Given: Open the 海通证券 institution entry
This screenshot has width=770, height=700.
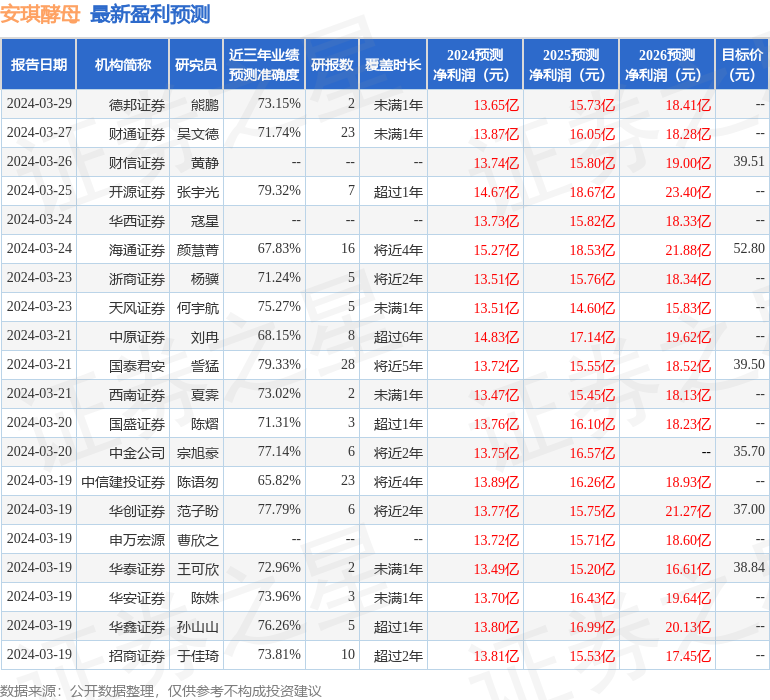Looking at the screenshot, I should pyautogui.click(x=137, y=249).
